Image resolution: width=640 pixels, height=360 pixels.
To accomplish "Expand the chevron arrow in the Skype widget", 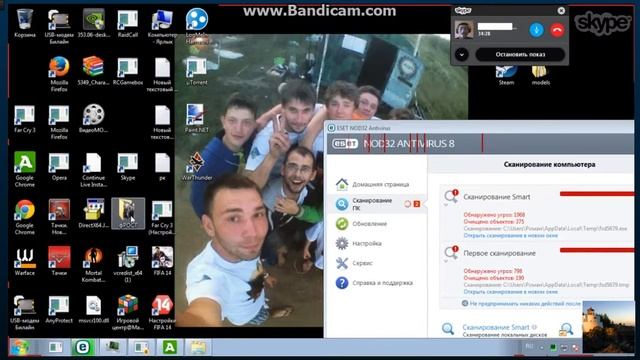I will 462,54.
